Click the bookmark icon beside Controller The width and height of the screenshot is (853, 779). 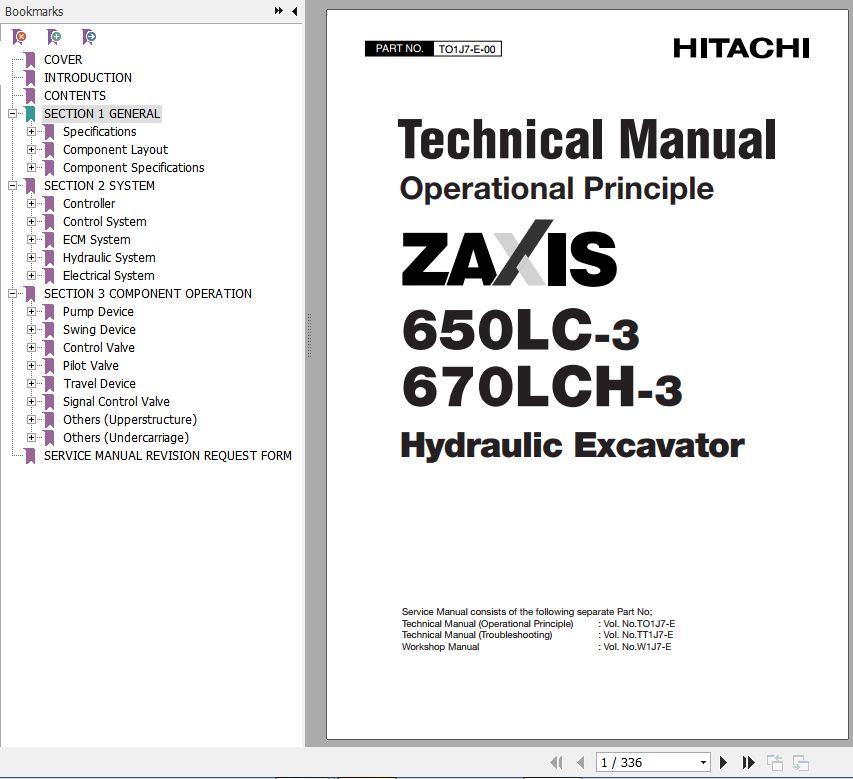coord(50,203)
